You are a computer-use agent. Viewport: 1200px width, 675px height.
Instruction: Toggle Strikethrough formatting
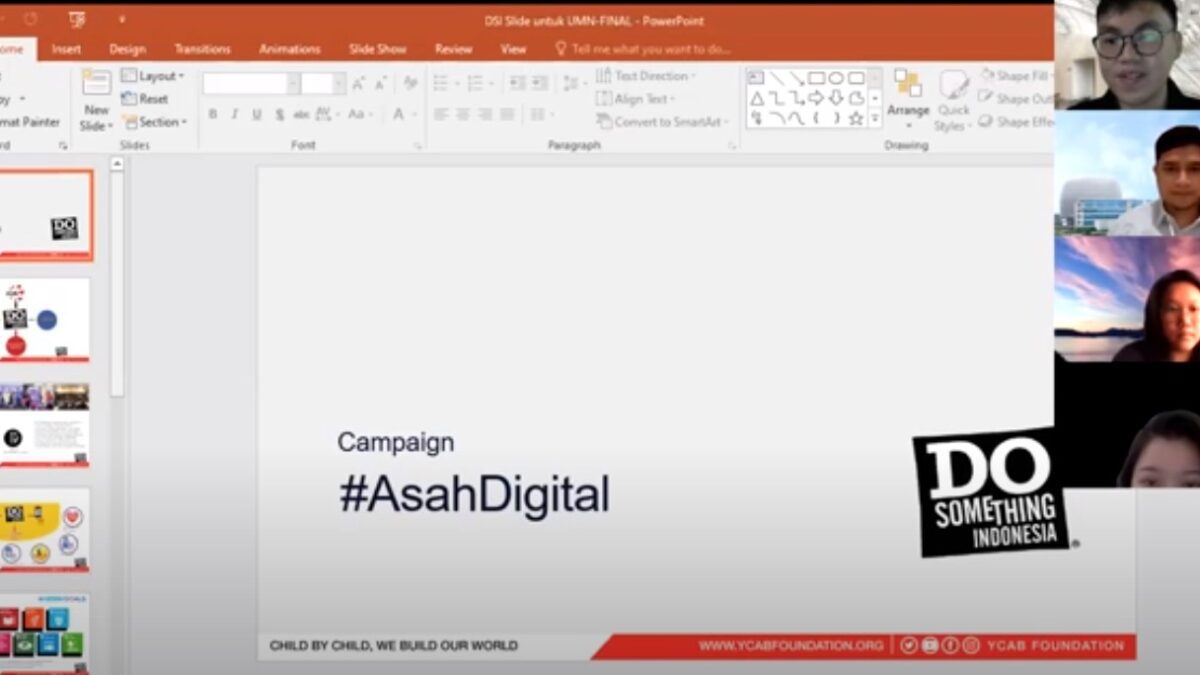[x=301, y=115]
